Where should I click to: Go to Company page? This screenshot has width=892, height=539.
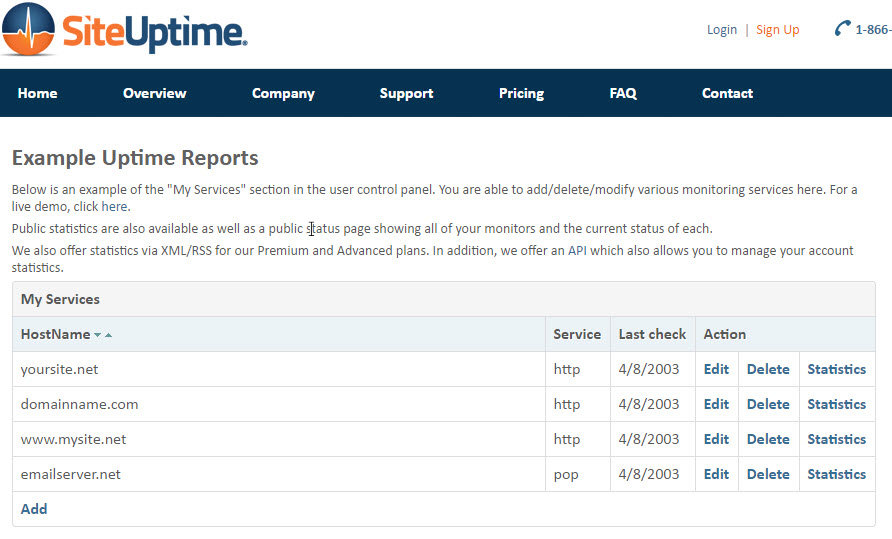[283, 93]
